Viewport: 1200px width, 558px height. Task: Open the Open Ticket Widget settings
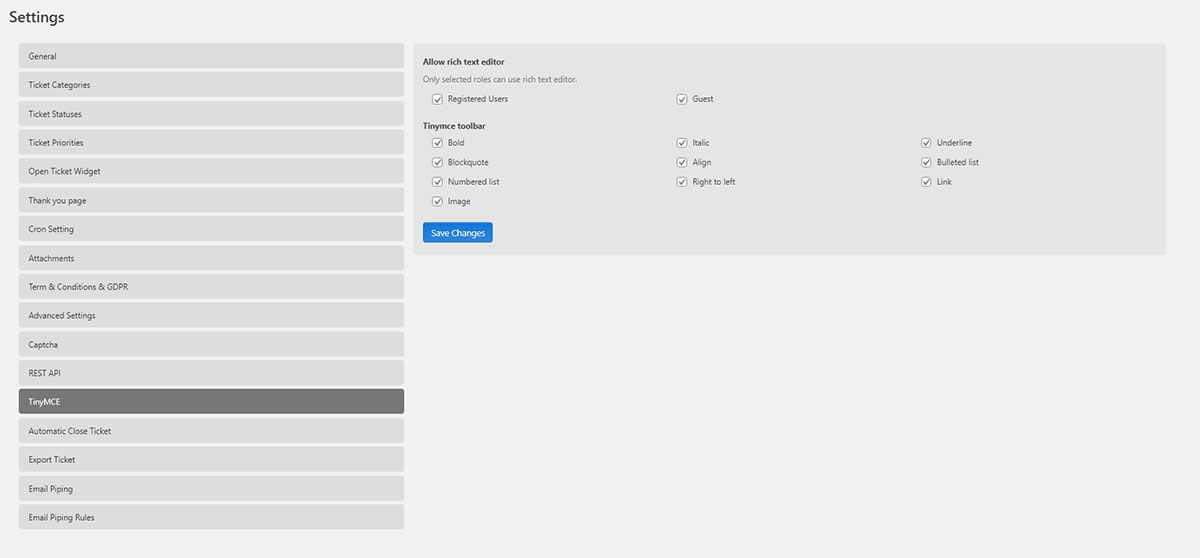(211, 171)
